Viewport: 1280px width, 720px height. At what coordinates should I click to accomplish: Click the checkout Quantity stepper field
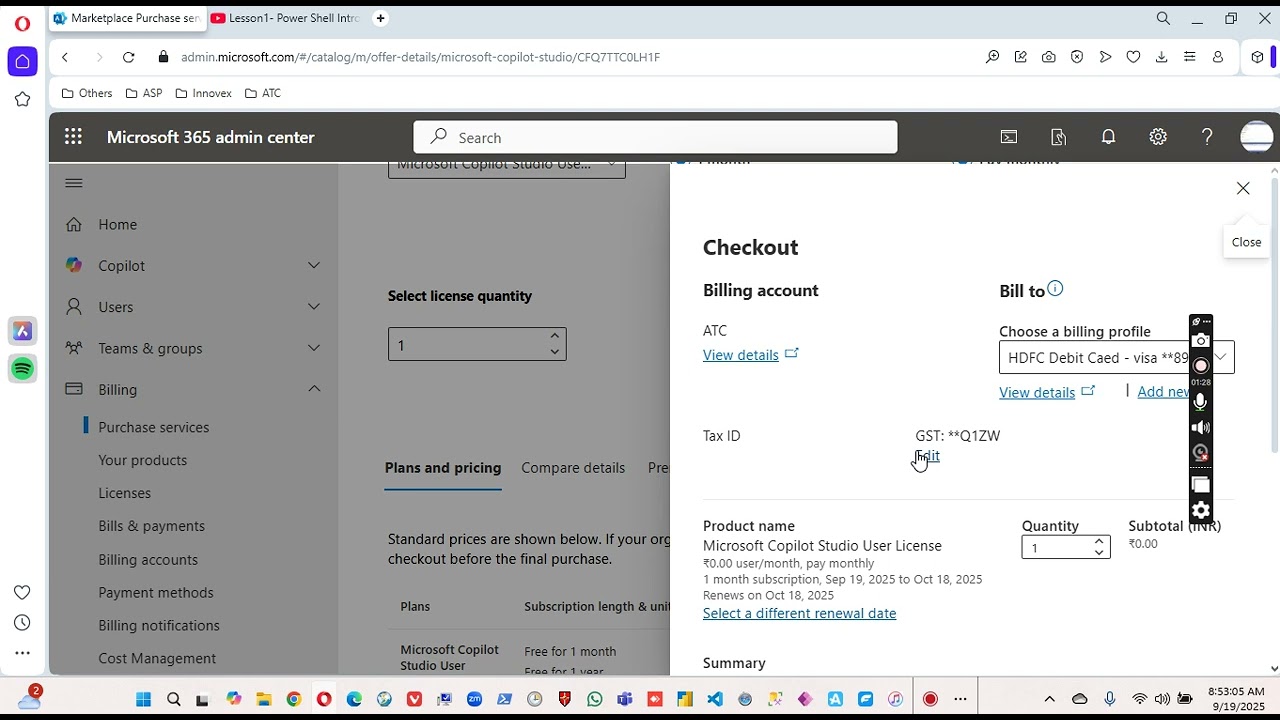pyautogui.click(x=1066, y=548)
